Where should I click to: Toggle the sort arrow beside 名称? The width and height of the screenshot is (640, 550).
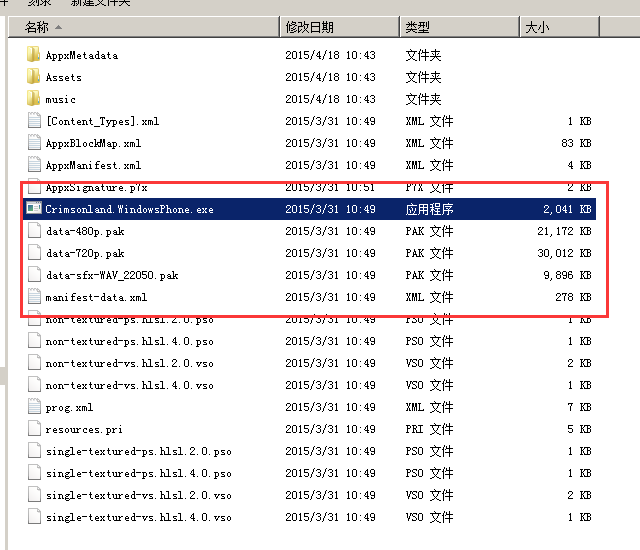click(58, 27)
